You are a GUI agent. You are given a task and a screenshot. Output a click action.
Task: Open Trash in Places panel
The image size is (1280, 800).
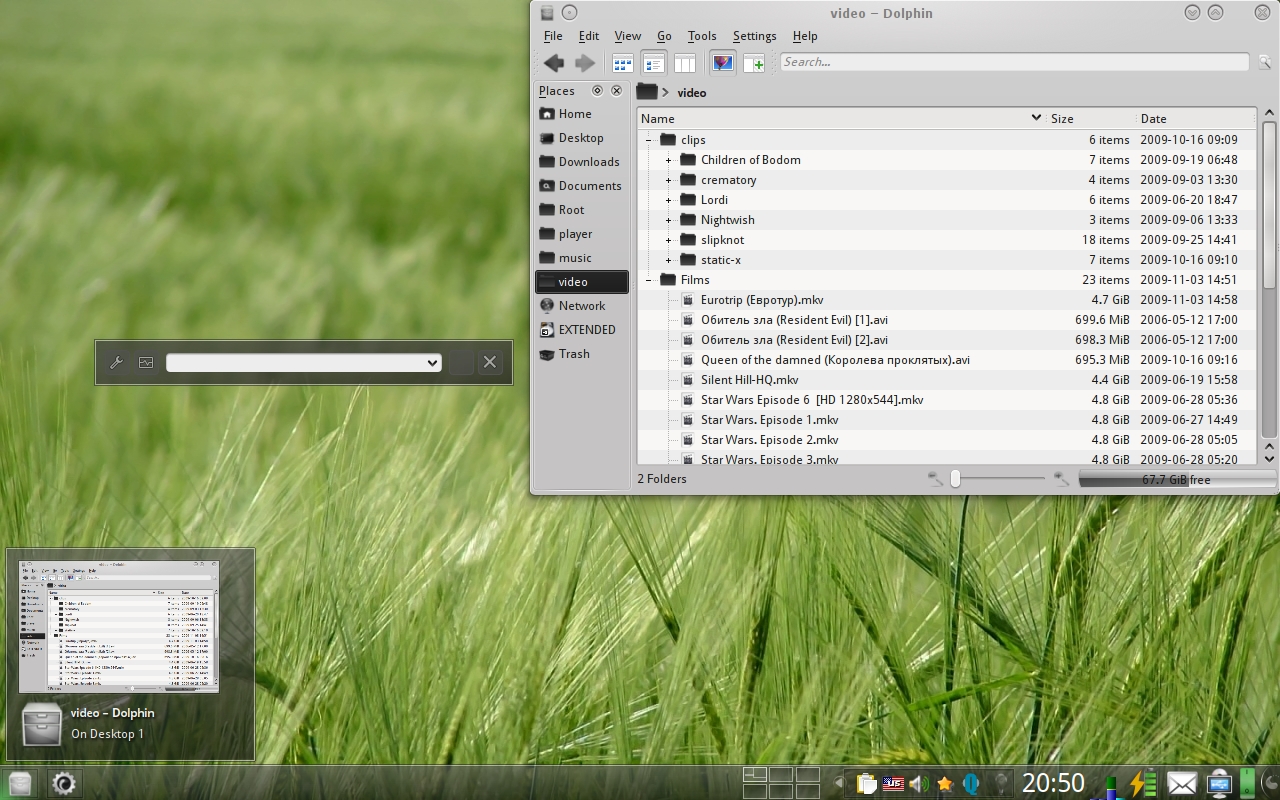(582, 354)
